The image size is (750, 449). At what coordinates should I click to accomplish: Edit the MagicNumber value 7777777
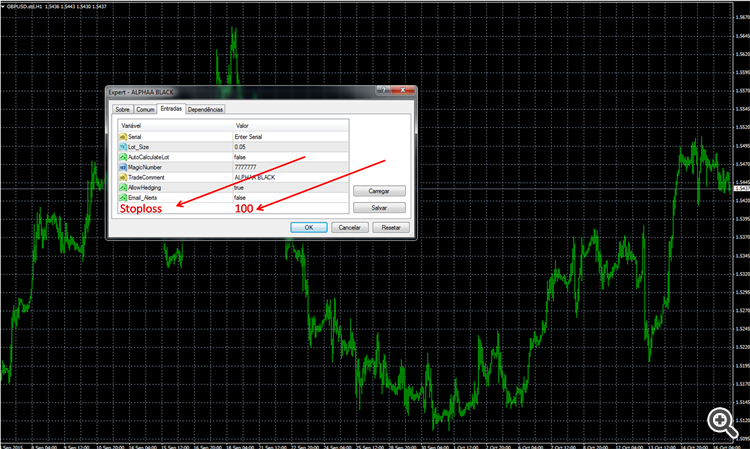291,167
